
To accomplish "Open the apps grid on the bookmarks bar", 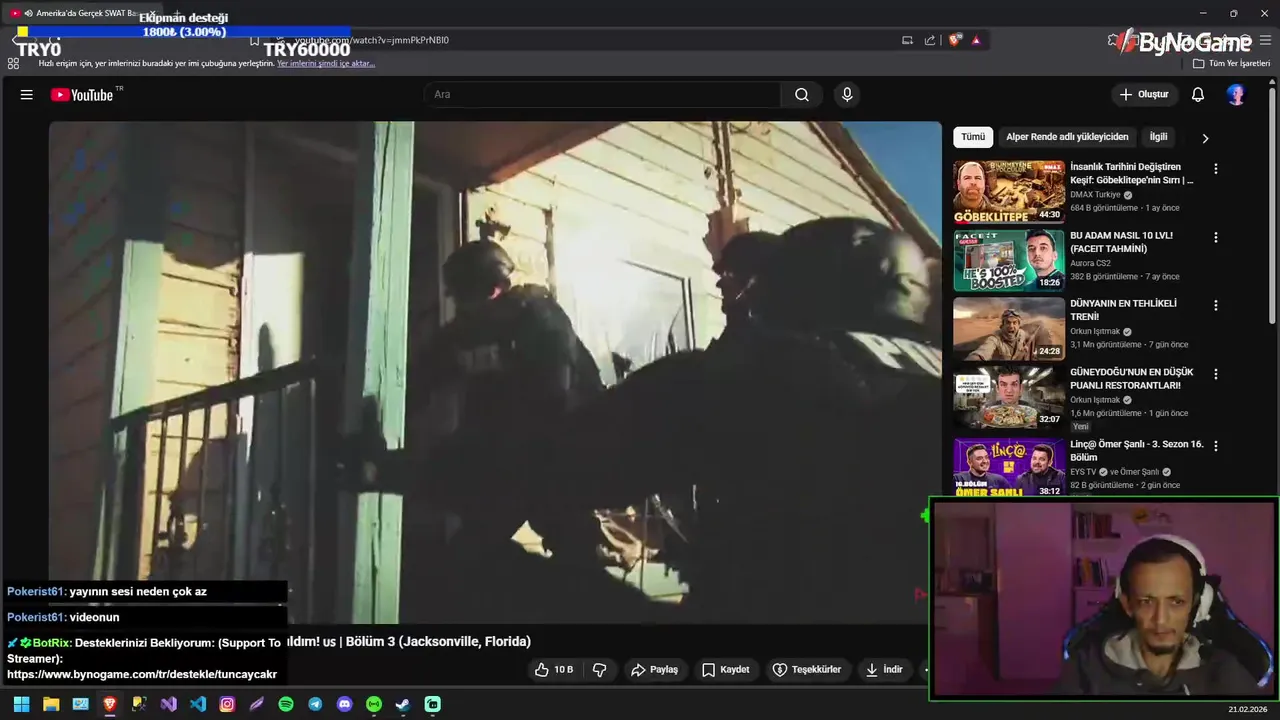I will point(13,63).
